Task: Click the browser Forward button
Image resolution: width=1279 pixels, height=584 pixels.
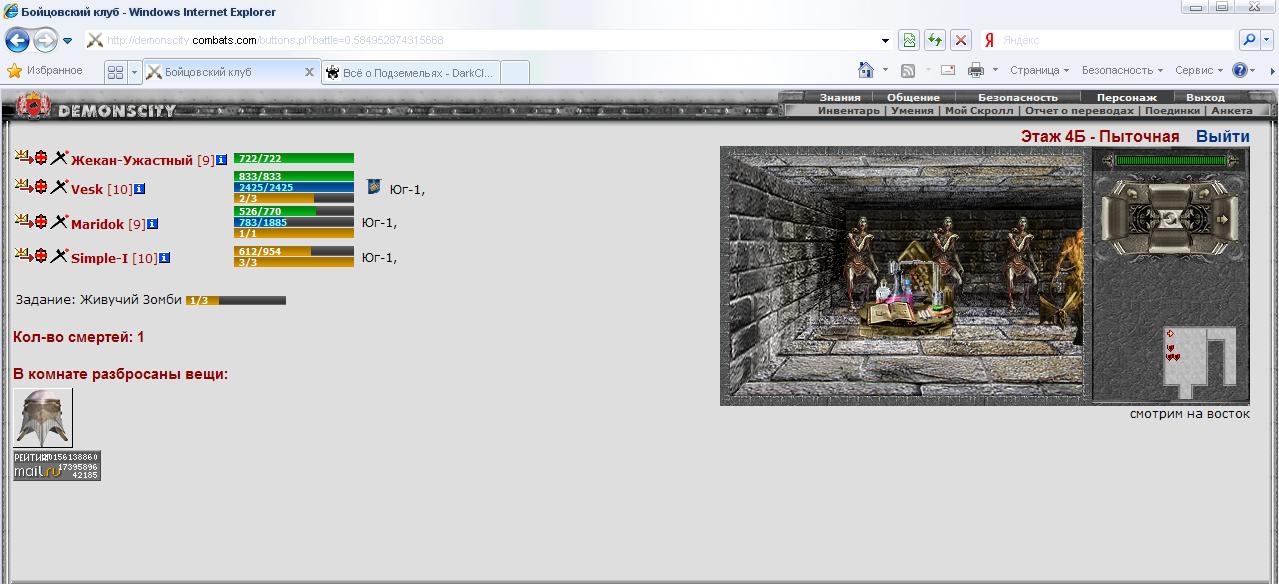Action: [45, 41]
